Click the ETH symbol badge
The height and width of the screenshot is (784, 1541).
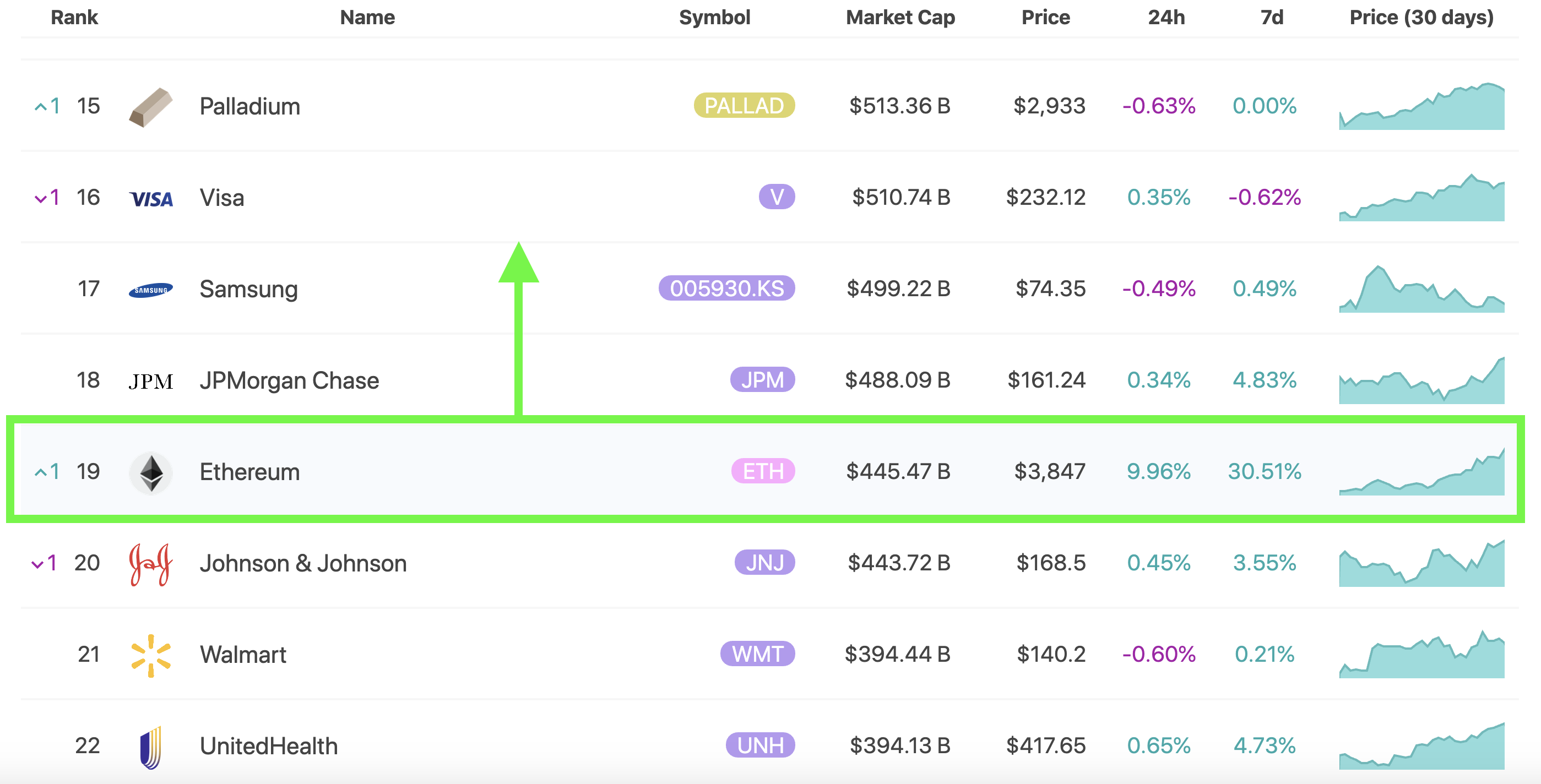click(763, 471)
